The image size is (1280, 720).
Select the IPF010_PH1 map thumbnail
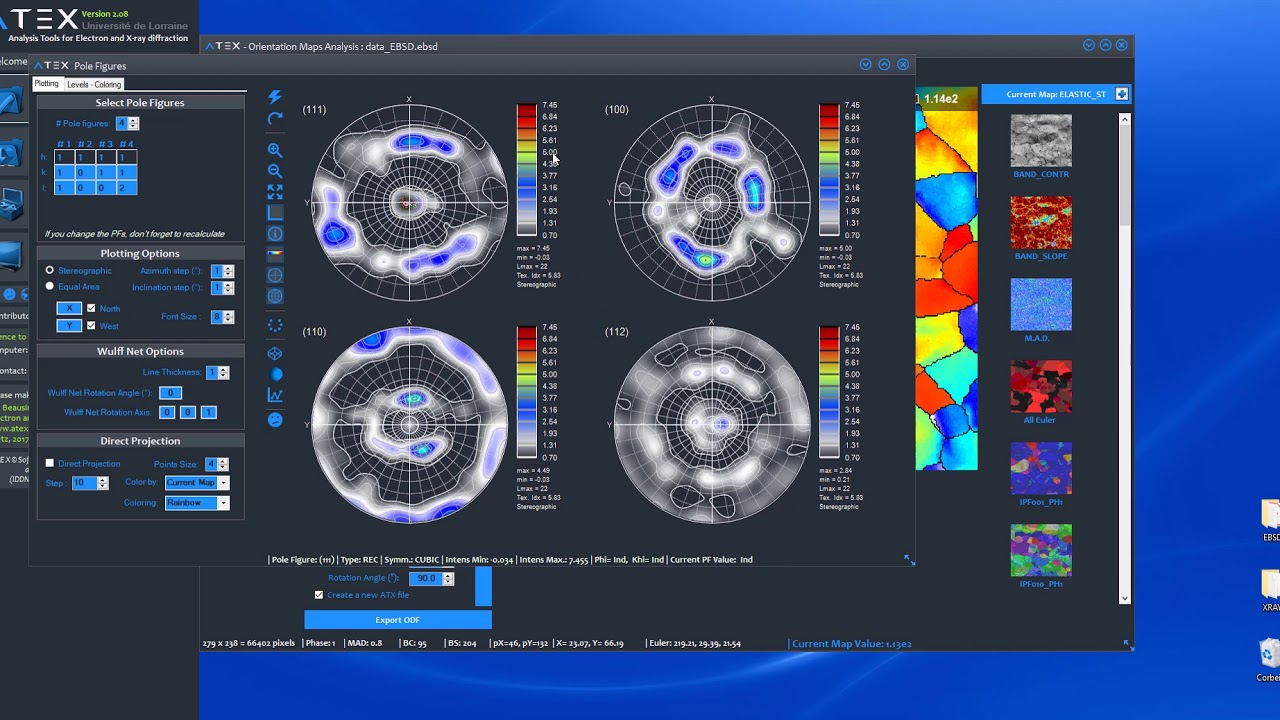pyautogui.click(x=1041, y=550)
